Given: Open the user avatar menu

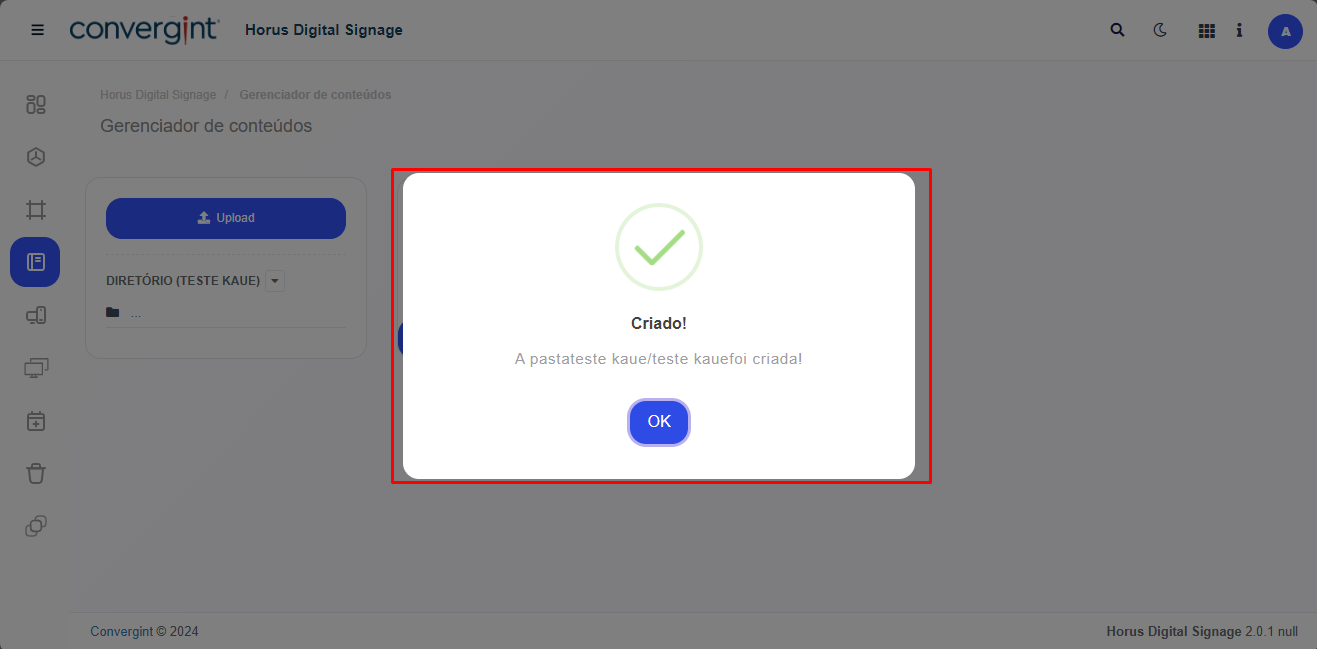Looking at the screenshot, I should coord(1285,31).
